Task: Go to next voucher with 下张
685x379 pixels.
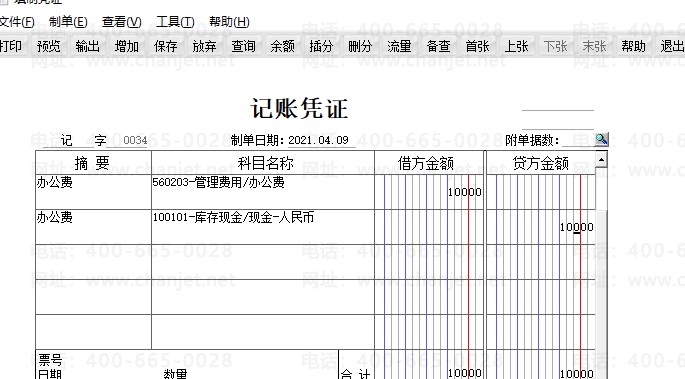Action: tap(555, 46)
